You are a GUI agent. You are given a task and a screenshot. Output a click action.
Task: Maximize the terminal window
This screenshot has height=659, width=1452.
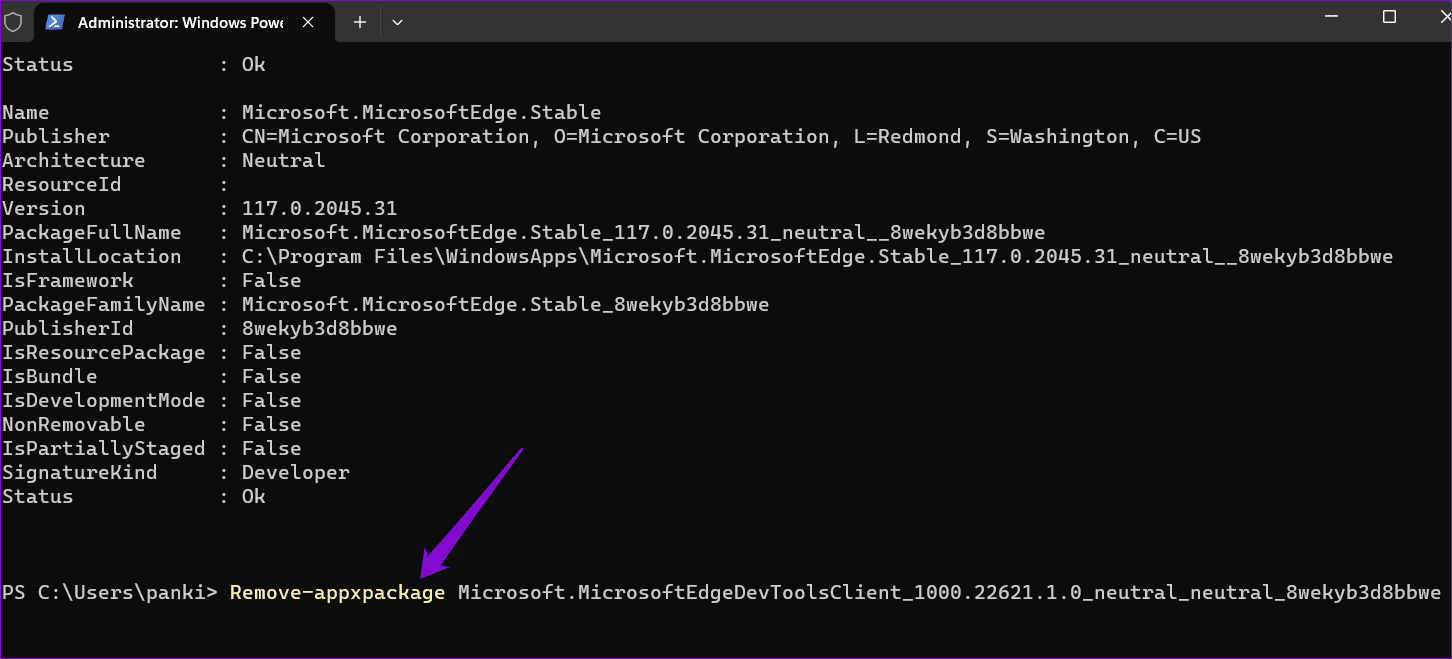tap(1390, 16)
